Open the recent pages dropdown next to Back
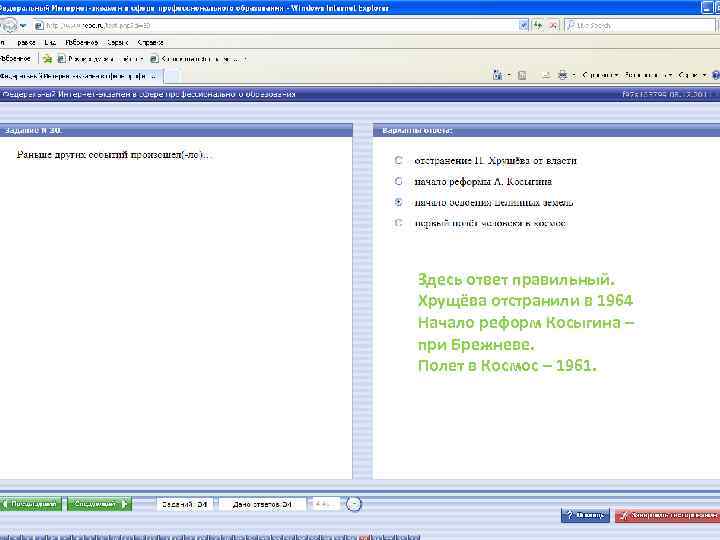This screenshot has width=720, height=540. click(x=23, y=26)
